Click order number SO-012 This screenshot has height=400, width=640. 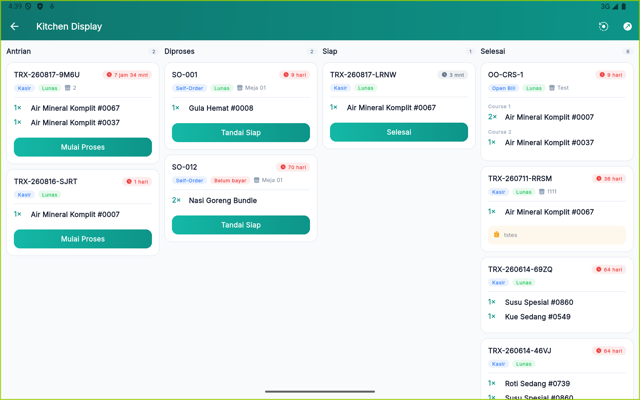coord(184,167)
